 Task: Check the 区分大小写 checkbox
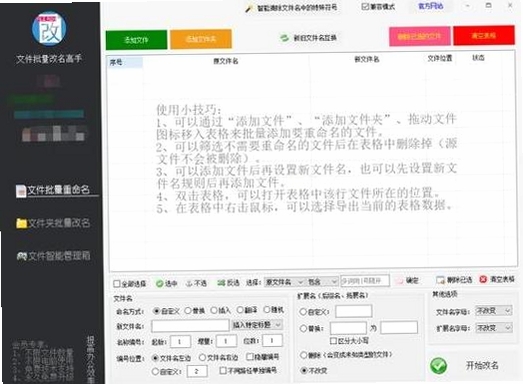[333, 341]
